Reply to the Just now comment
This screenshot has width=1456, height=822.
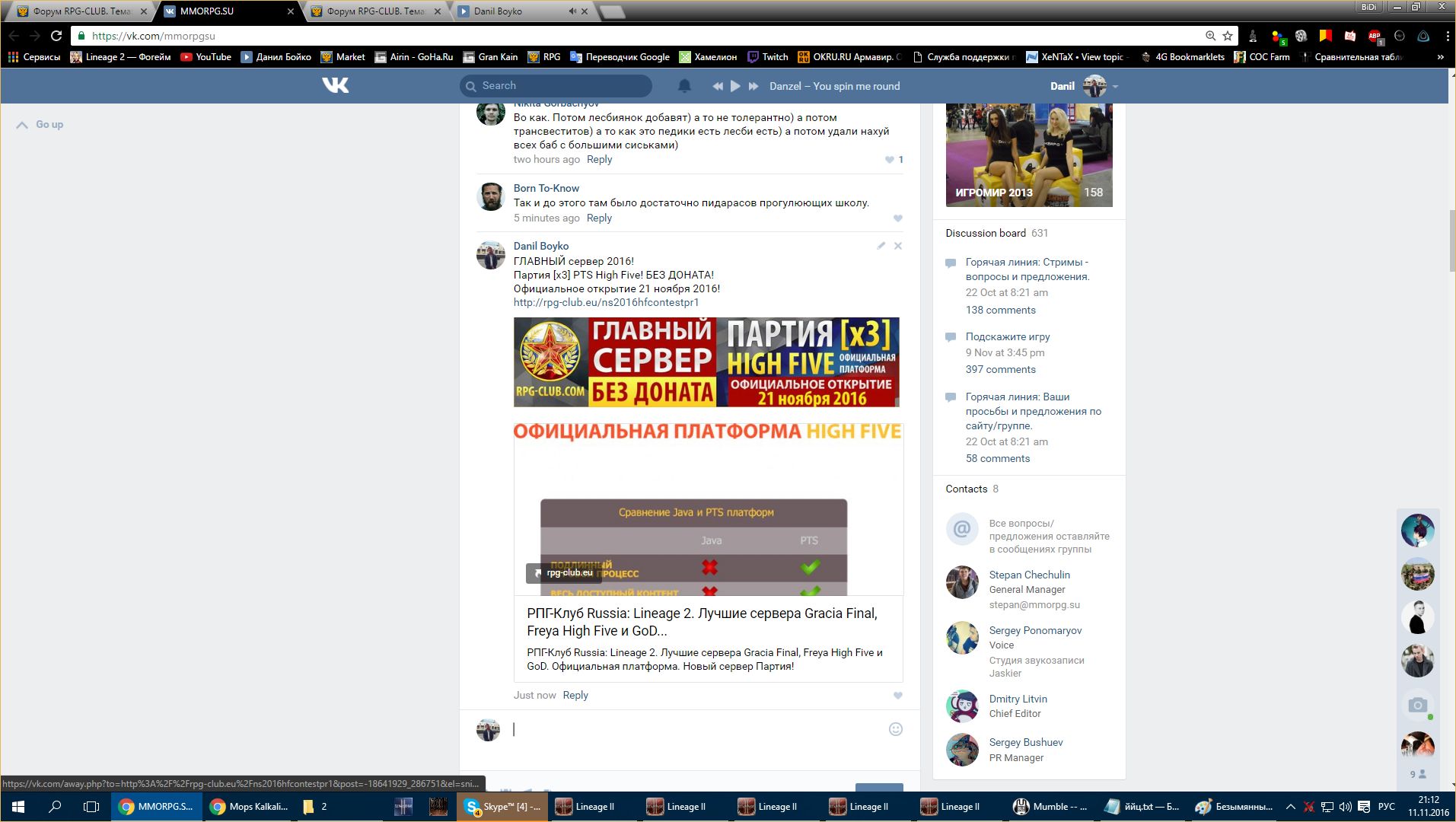[575, 695]
